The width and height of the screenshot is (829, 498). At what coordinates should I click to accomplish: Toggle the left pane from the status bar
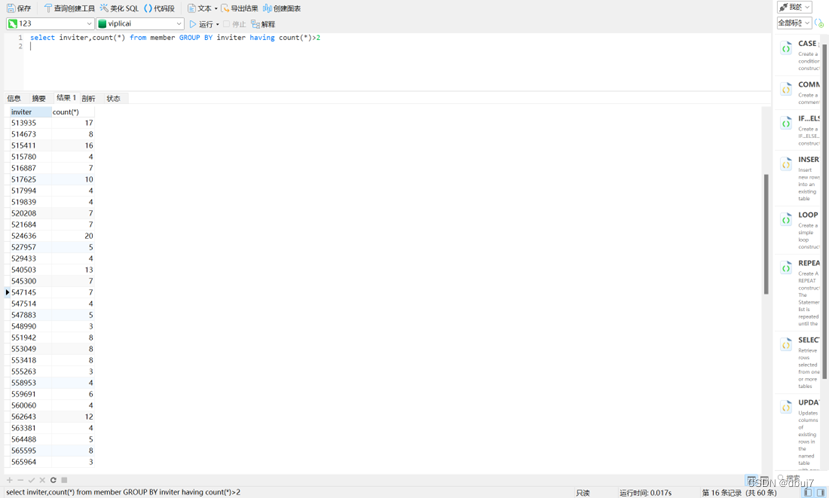point(807,492)
